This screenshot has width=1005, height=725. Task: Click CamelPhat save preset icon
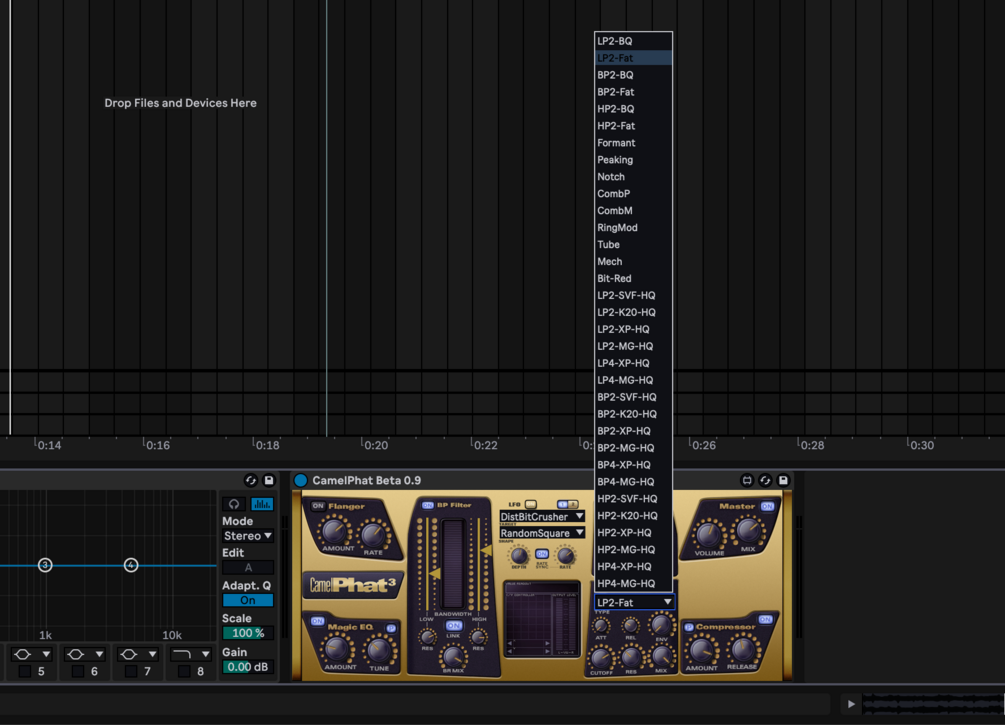pos(783,480)
